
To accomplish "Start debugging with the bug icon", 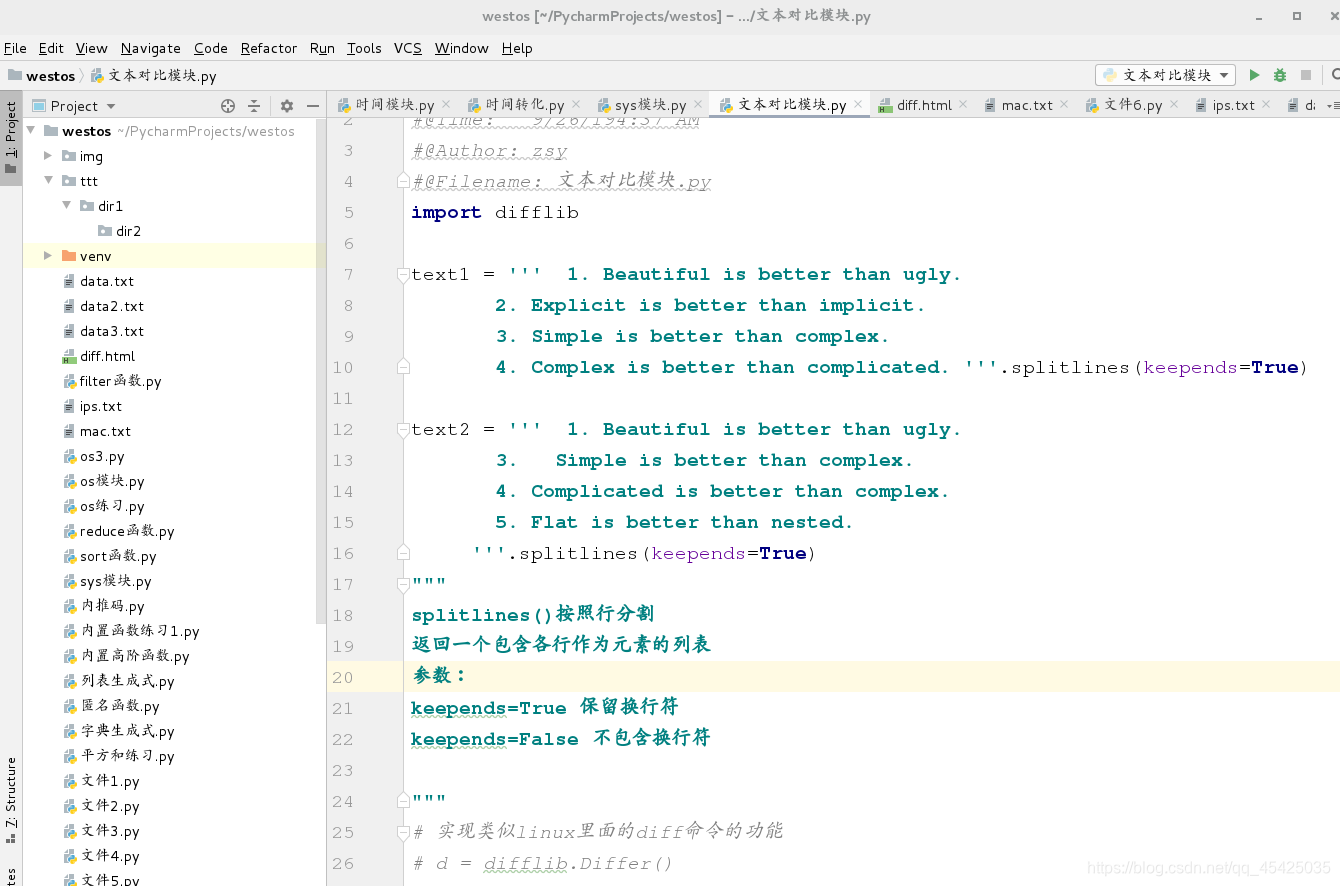I will coord(1280,75).
